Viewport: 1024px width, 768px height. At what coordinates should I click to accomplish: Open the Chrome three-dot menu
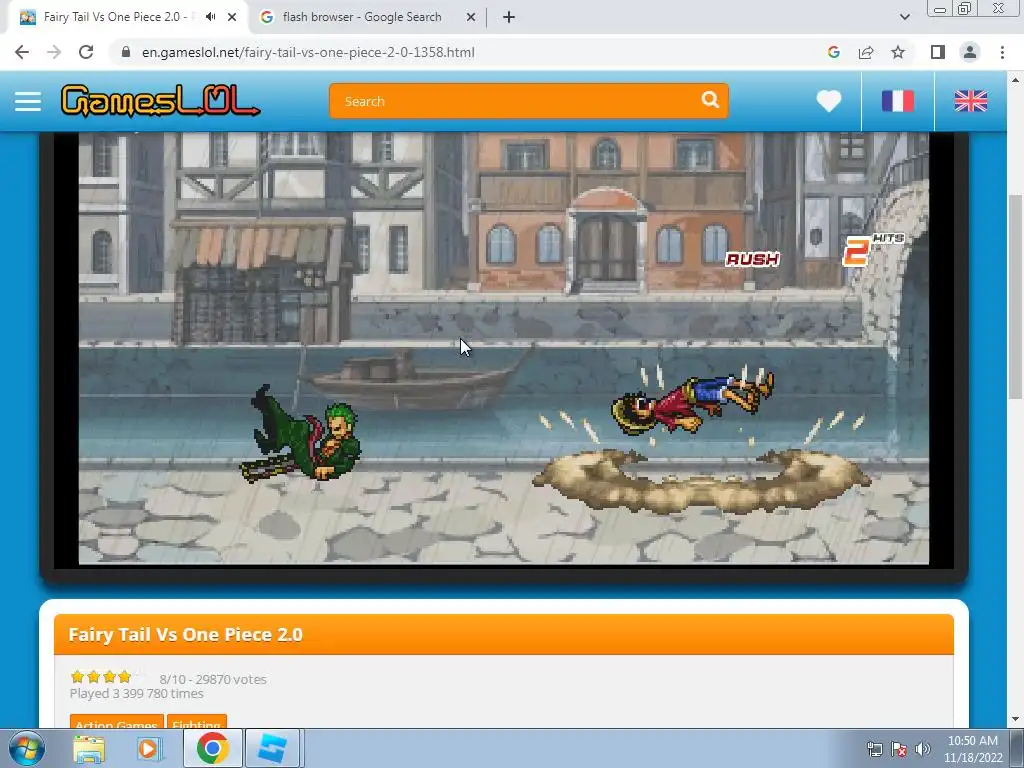point(1002,52)
